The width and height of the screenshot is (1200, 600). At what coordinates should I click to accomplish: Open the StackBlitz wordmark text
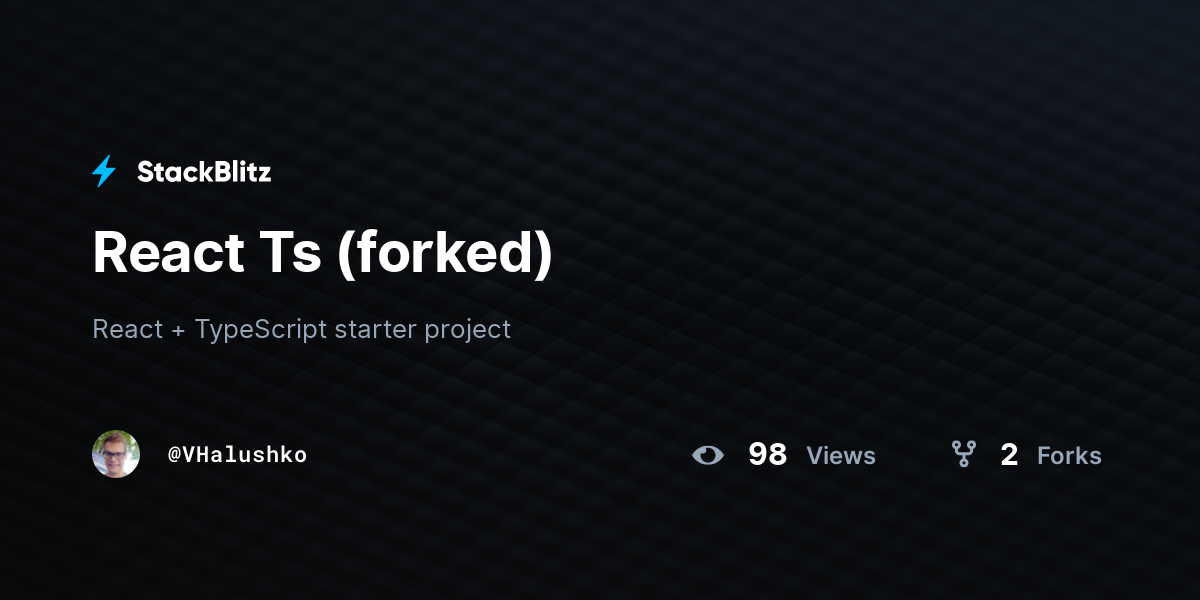(204, 172)
